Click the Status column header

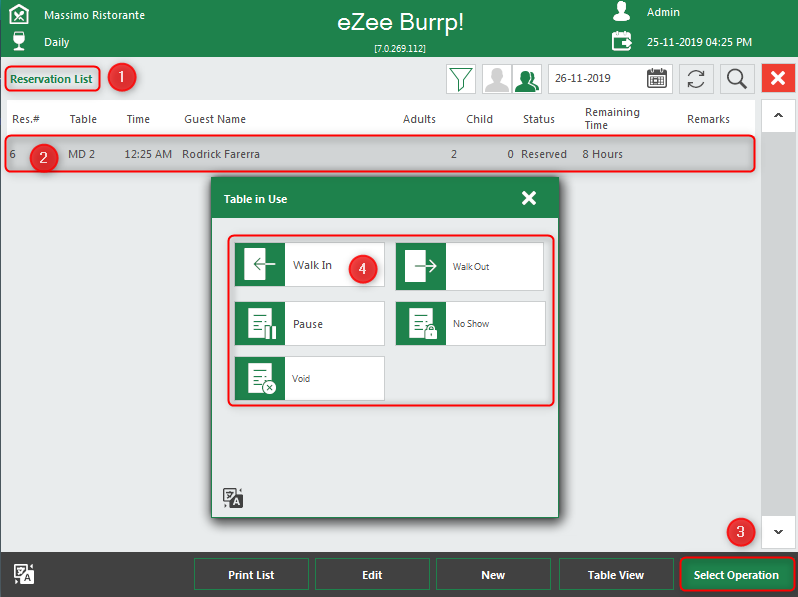coord(539,119)
